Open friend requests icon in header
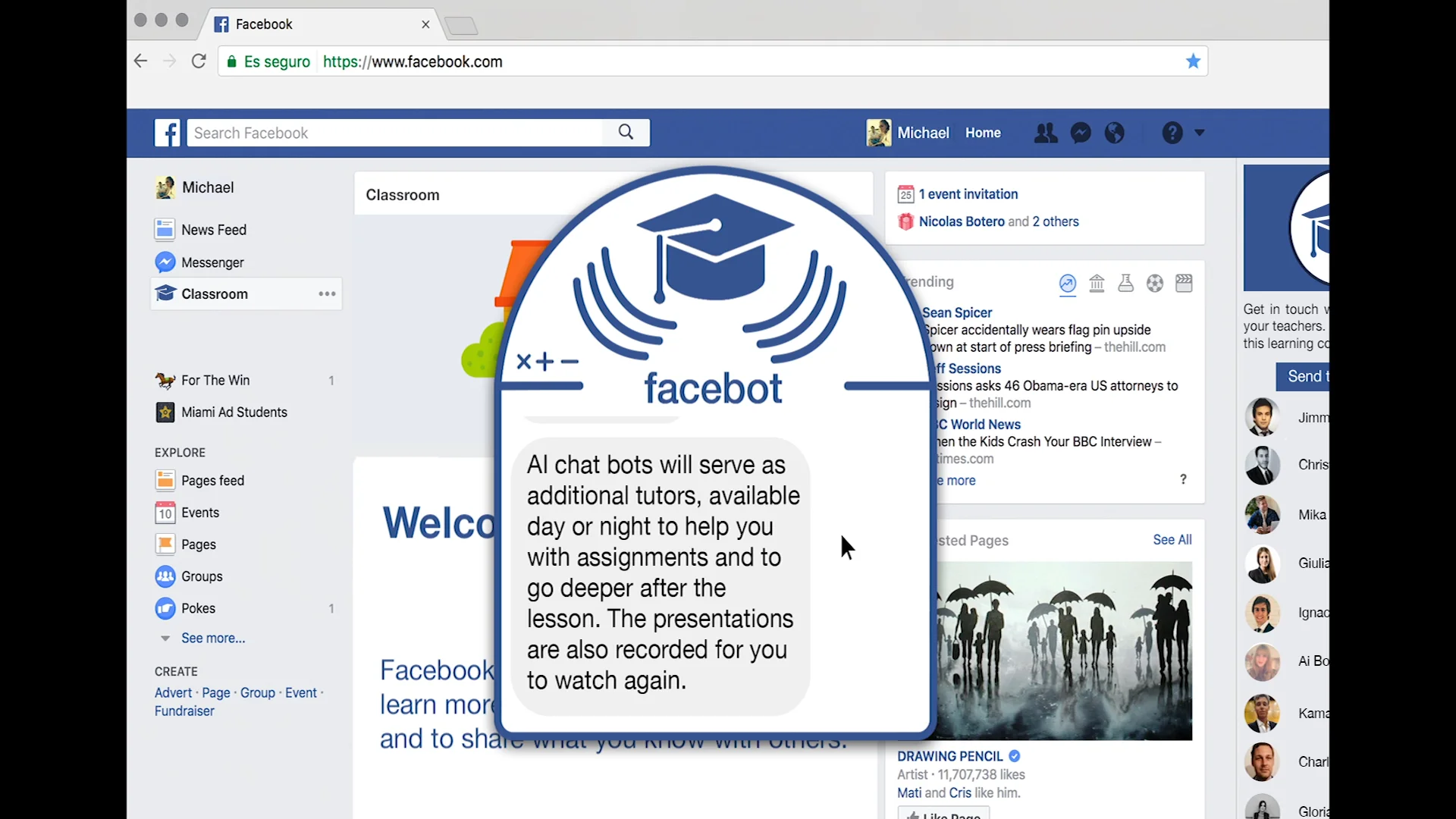Screen dimensions: 1456x819 pyautogui.click(x=1046, y=133)
